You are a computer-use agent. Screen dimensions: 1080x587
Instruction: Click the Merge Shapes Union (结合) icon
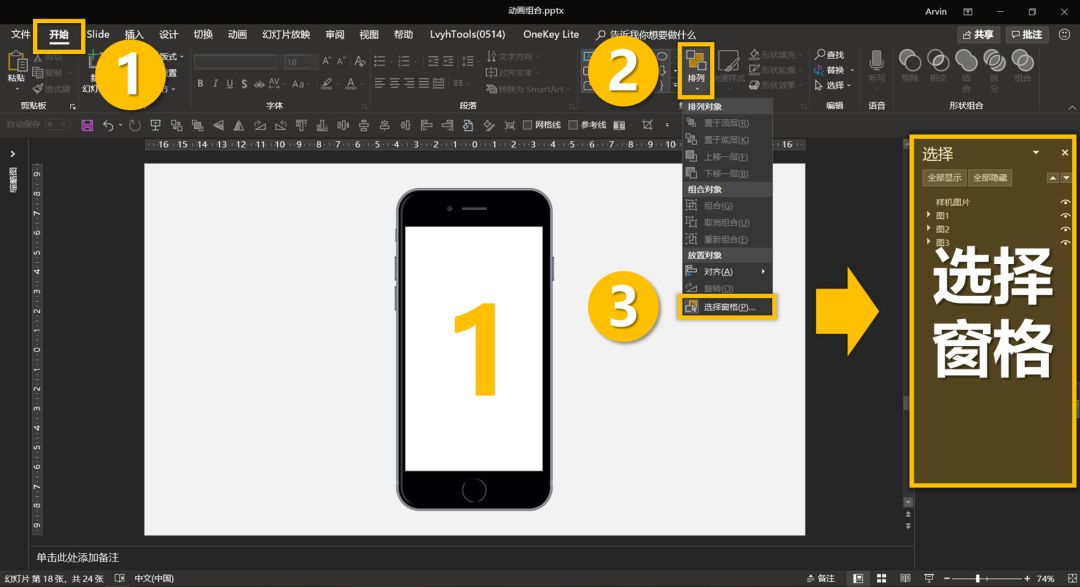pos(966,62)
